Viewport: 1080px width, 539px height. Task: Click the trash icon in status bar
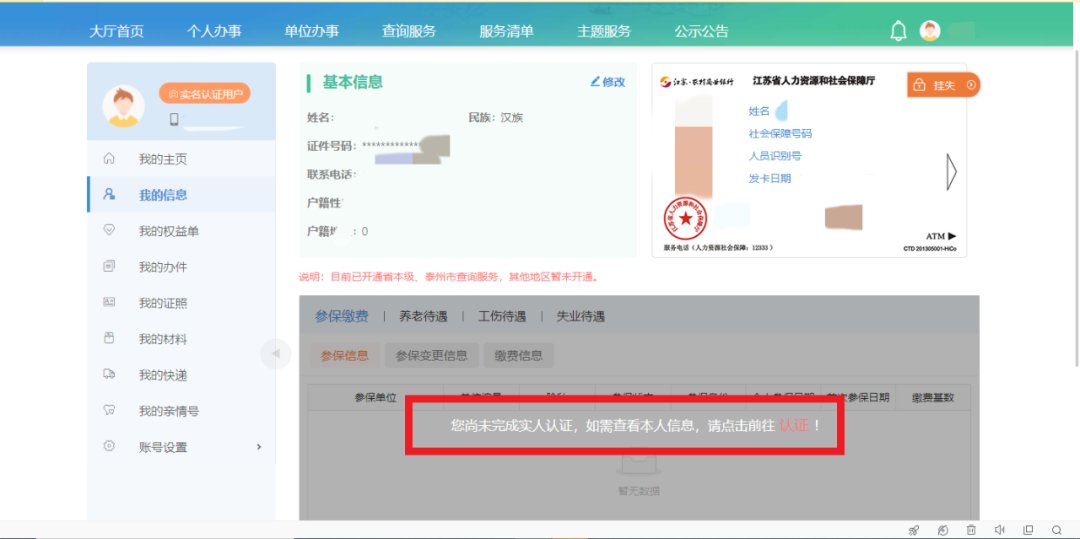tap(971, 530)
